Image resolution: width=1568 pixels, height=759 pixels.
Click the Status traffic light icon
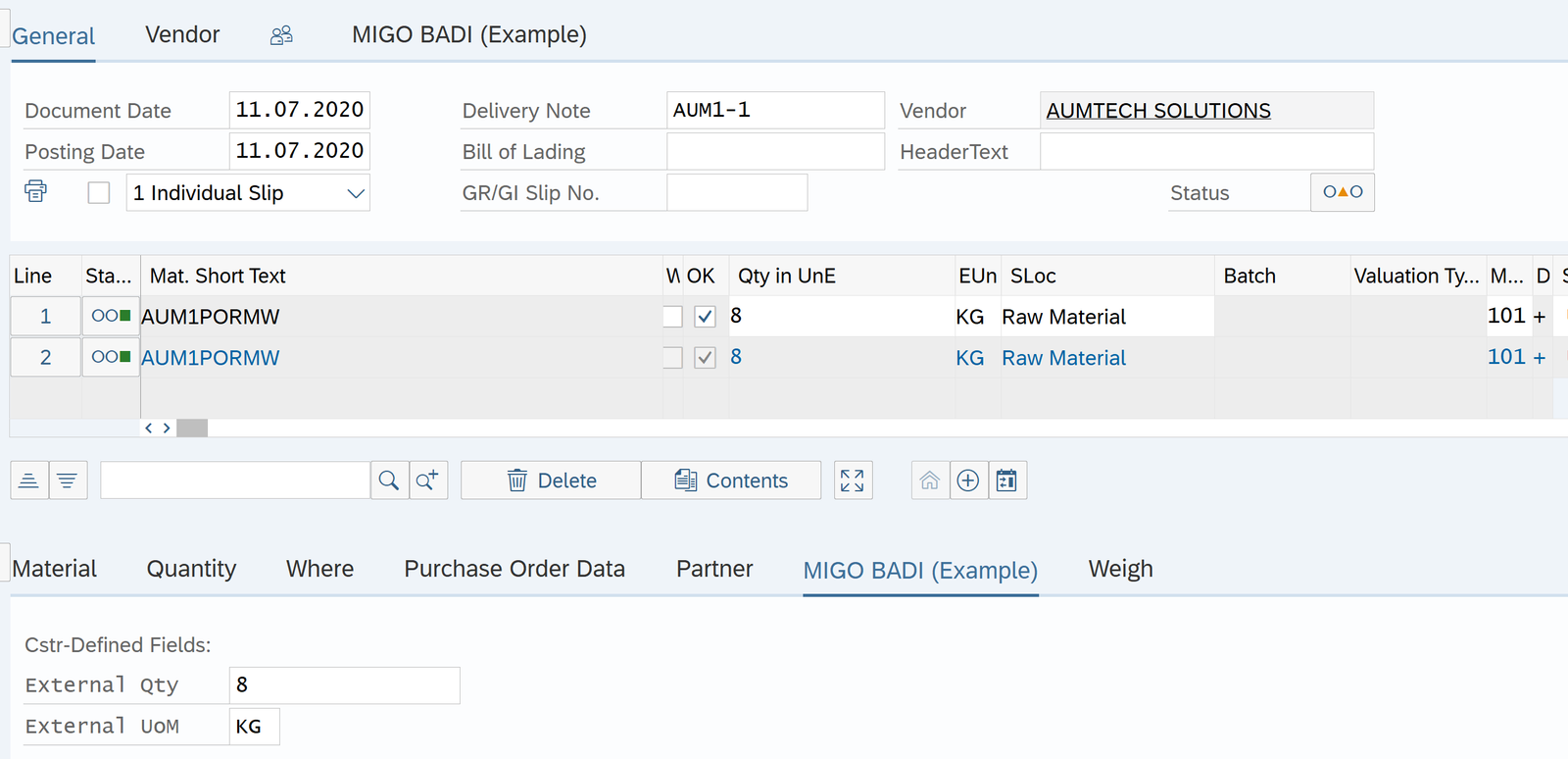(x=1342, y=192)
